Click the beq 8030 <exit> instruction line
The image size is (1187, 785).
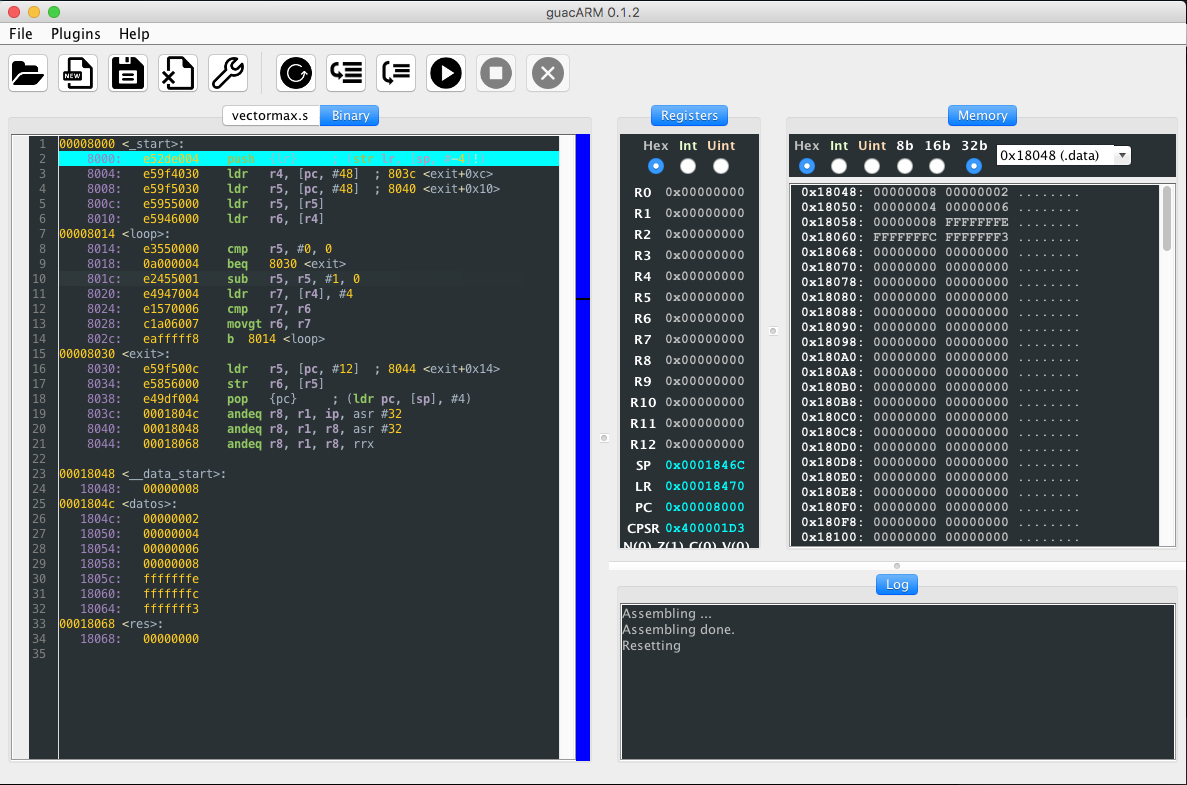[309, 263]
